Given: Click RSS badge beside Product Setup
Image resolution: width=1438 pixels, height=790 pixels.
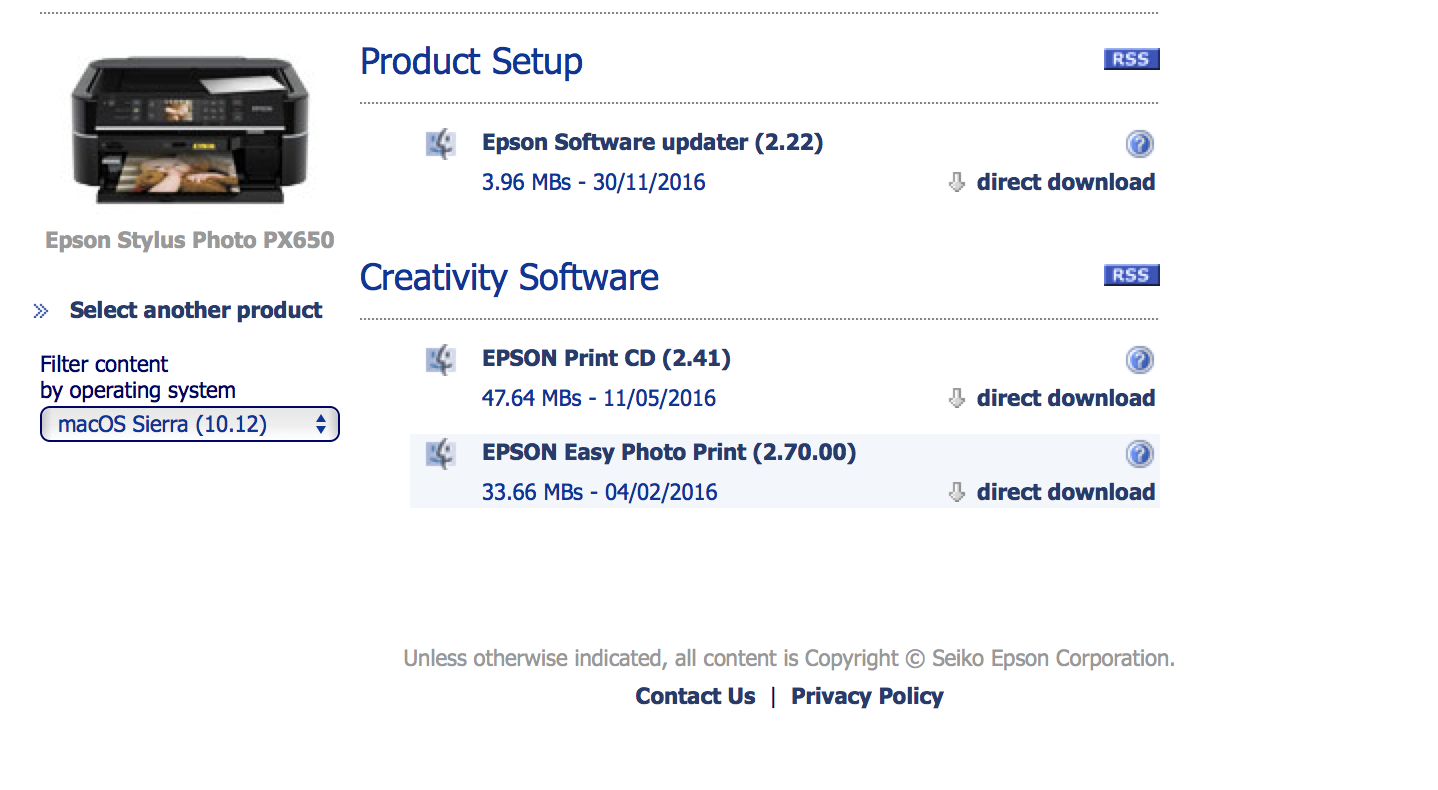Looking at the screenshot, I should coord(1131,59).
